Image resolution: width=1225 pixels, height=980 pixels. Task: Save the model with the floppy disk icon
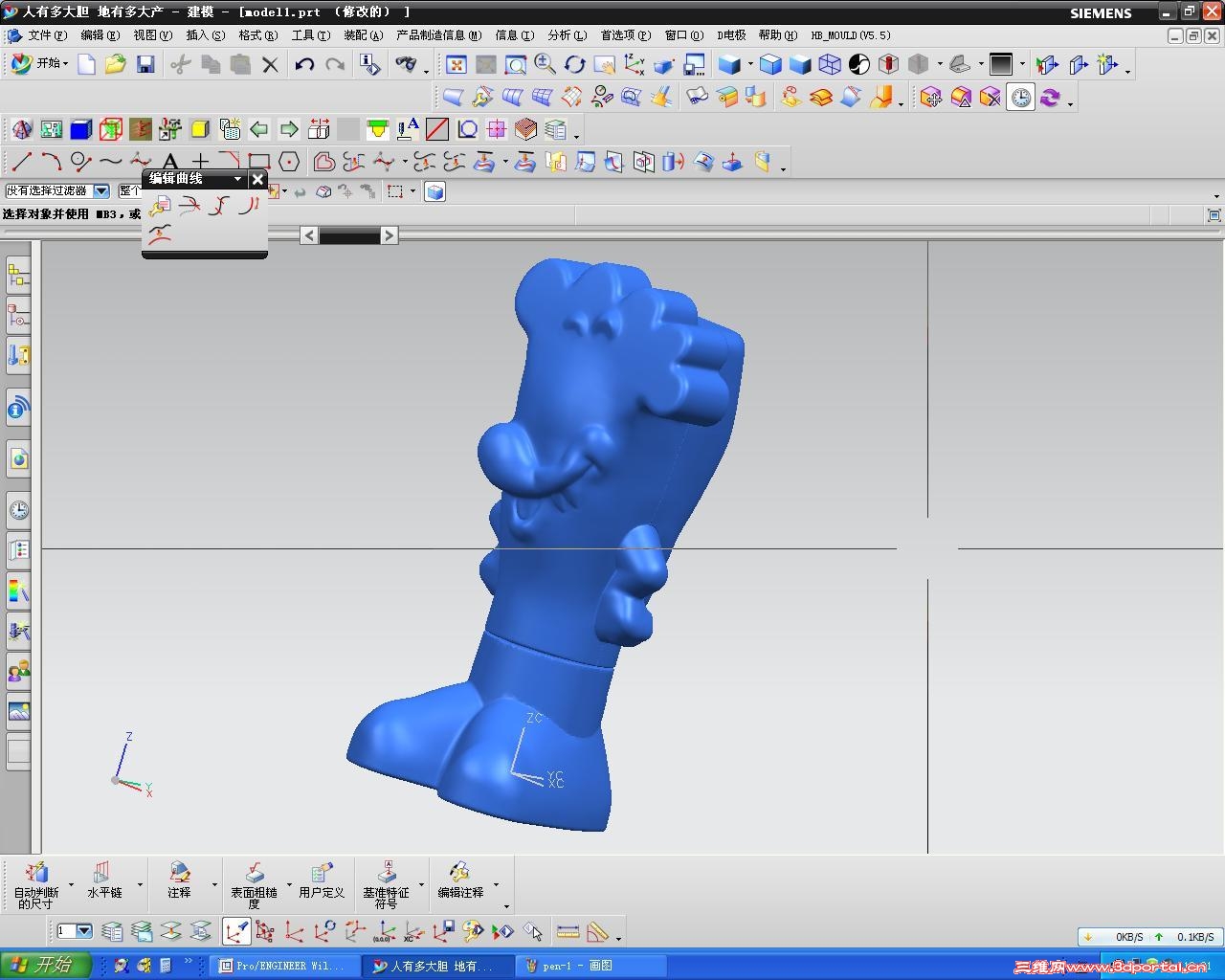coord(145,64)
